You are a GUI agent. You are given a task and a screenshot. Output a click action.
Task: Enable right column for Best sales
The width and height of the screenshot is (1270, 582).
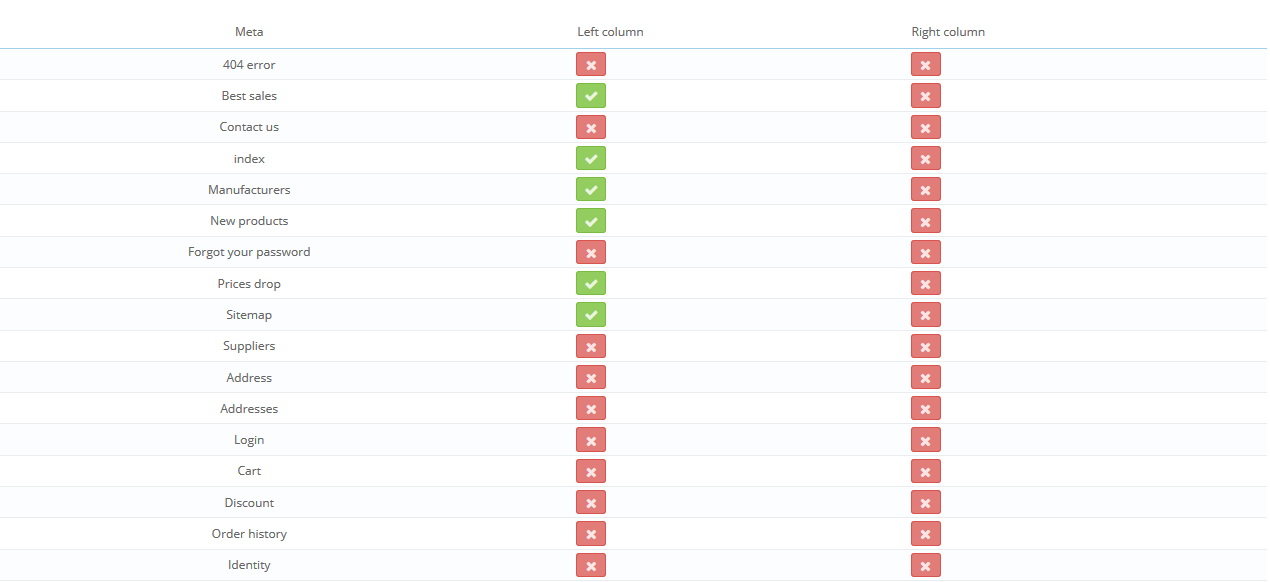(x=926, y=96)
